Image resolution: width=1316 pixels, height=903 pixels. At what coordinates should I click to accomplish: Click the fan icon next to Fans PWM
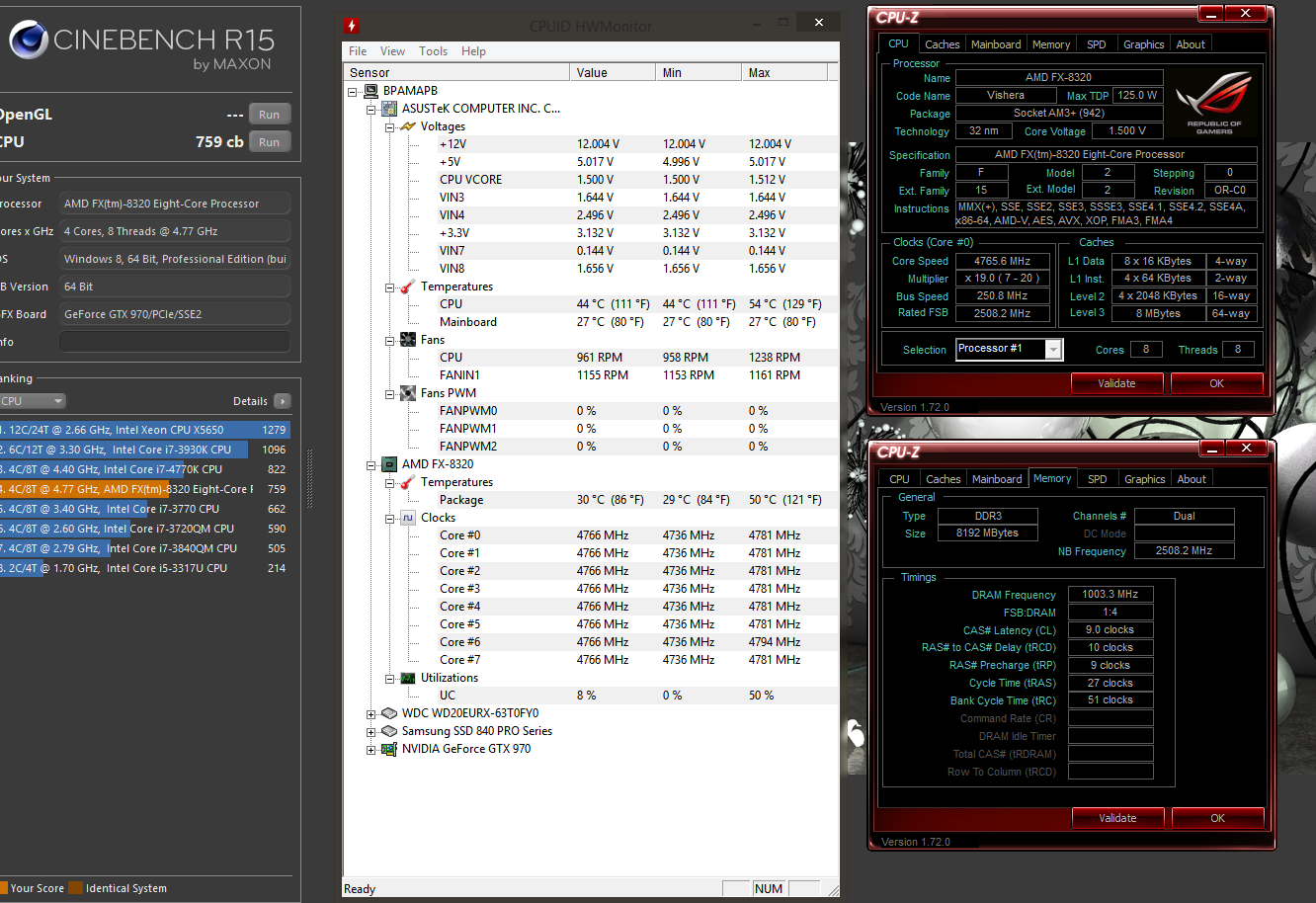point(408,393)
